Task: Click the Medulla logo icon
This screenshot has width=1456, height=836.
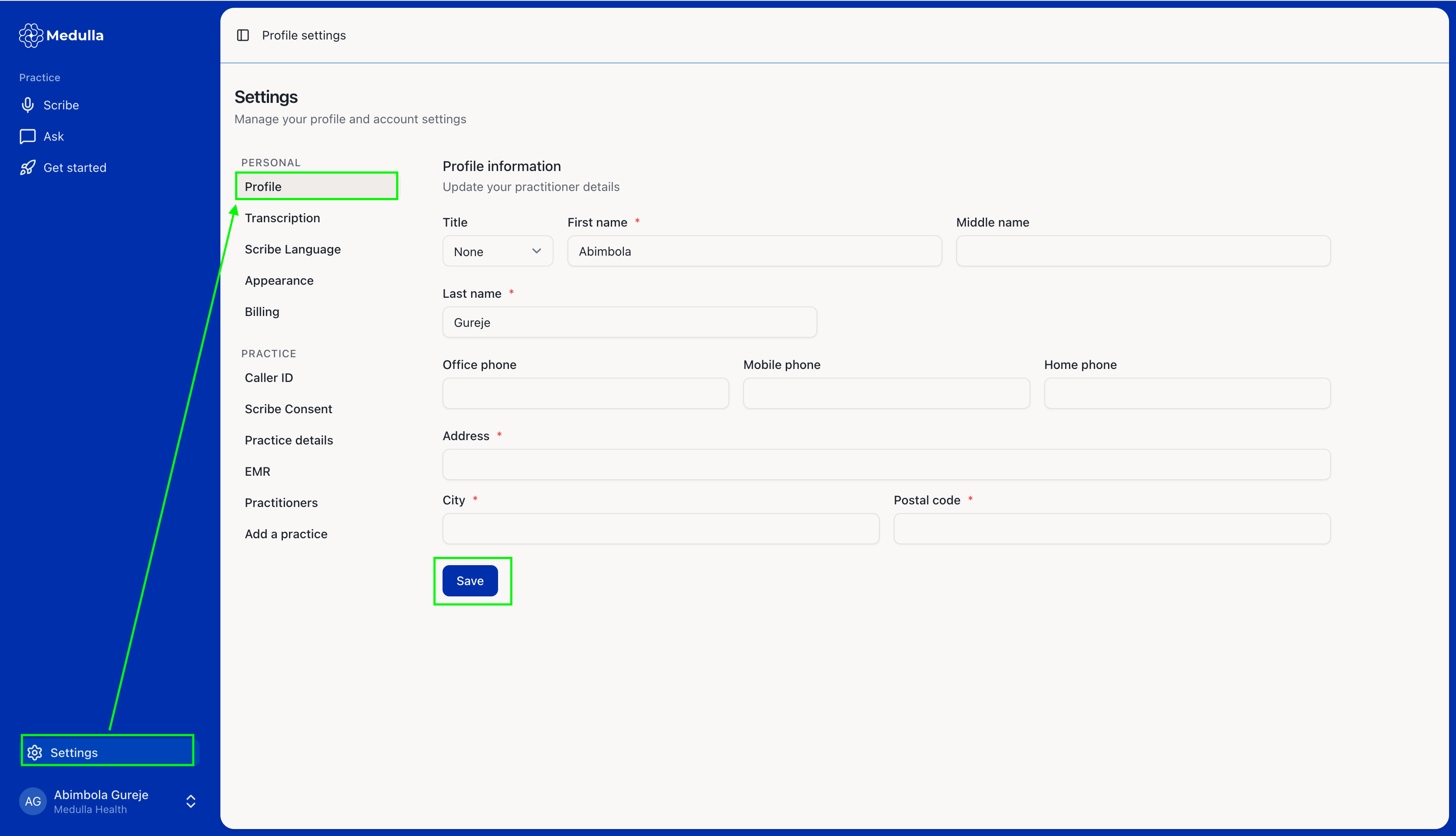Action: click(x=31, y=35)
